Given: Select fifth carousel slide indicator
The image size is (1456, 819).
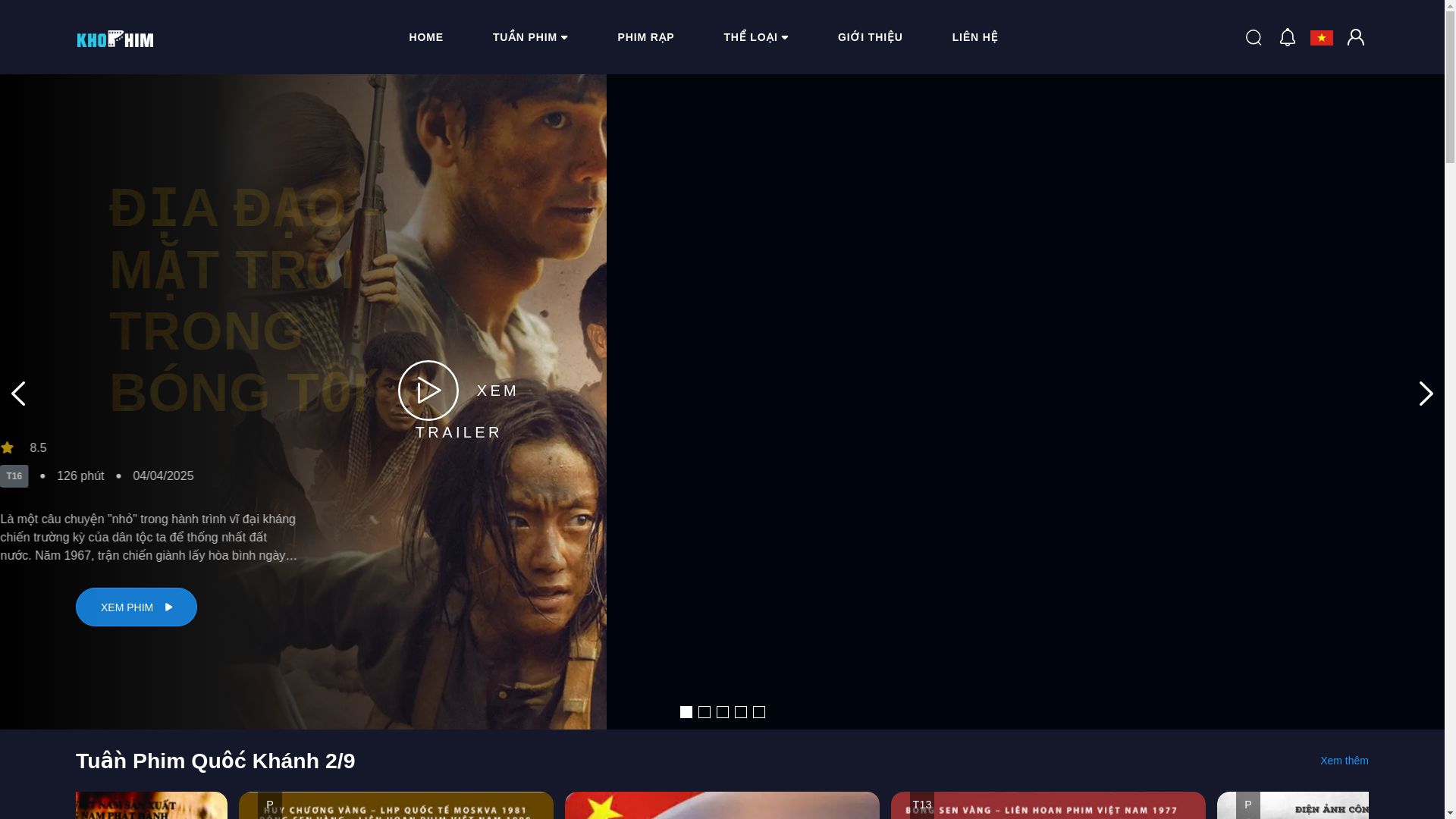Looking at the screenshot, I should 759,712.
